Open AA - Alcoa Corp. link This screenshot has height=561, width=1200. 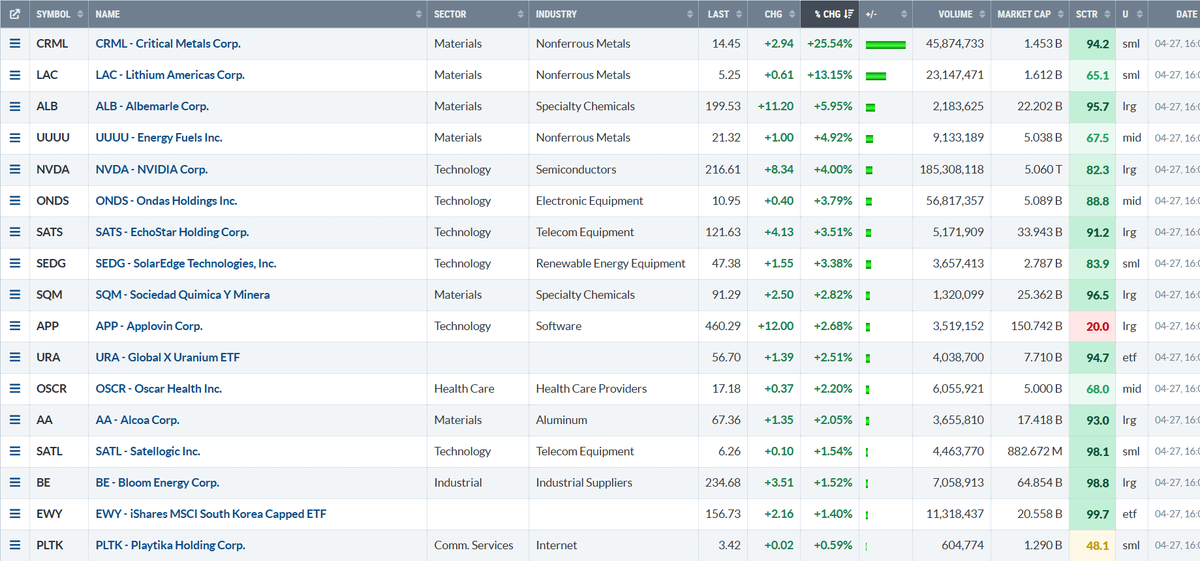[138, 420]
